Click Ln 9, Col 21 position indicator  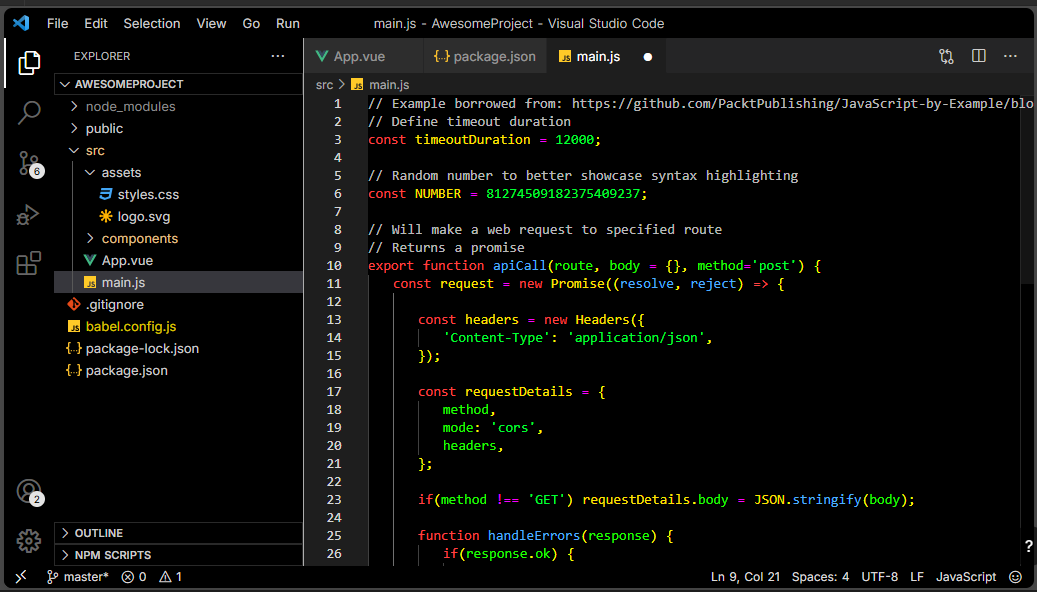click(745, 577)
